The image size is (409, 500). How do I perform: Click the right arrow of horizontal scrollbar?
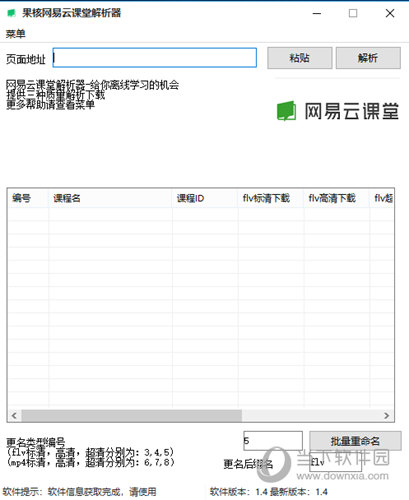click(386, 416)
